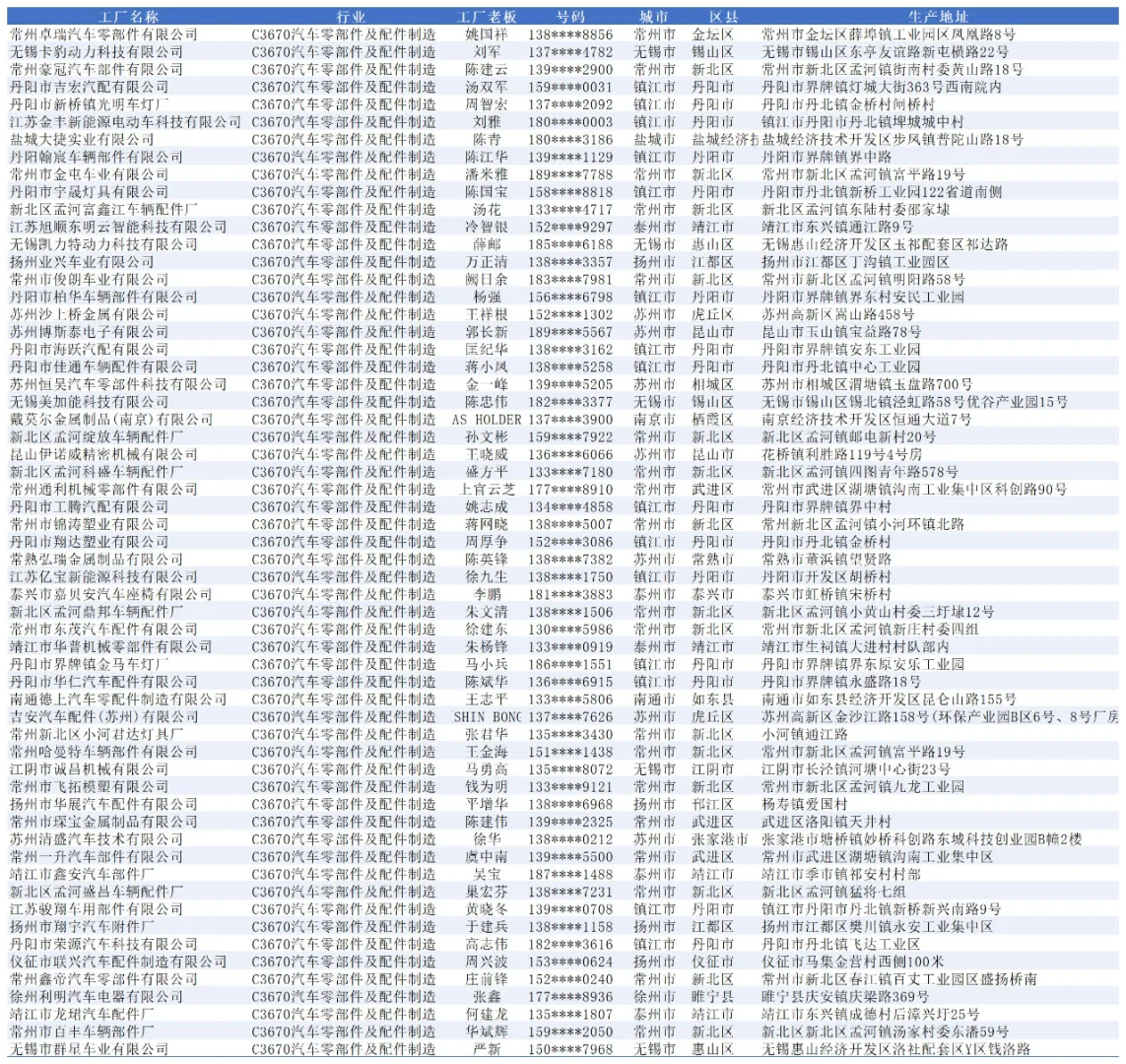Select owner name 潘米雅
Viewport: 1126px width, 1064px height.
pos(487,174)
